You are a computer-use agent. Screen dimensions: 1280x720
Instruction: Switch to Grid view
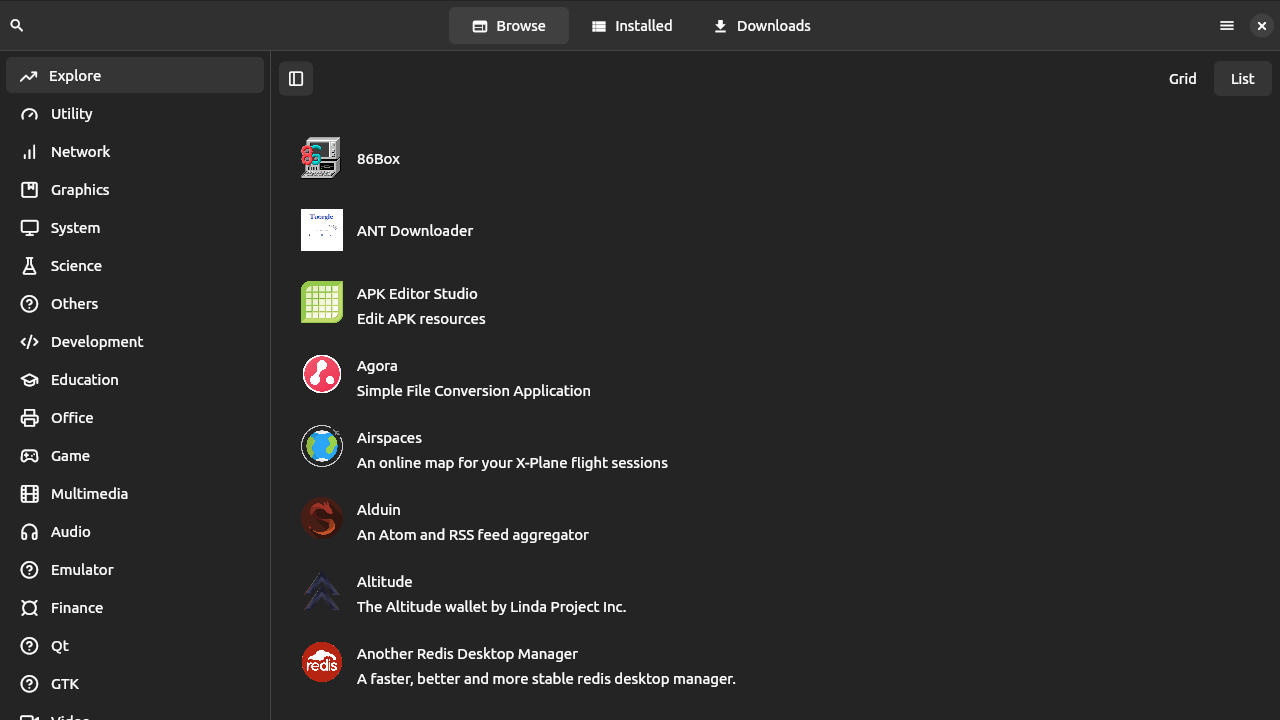coord(1182,79)
